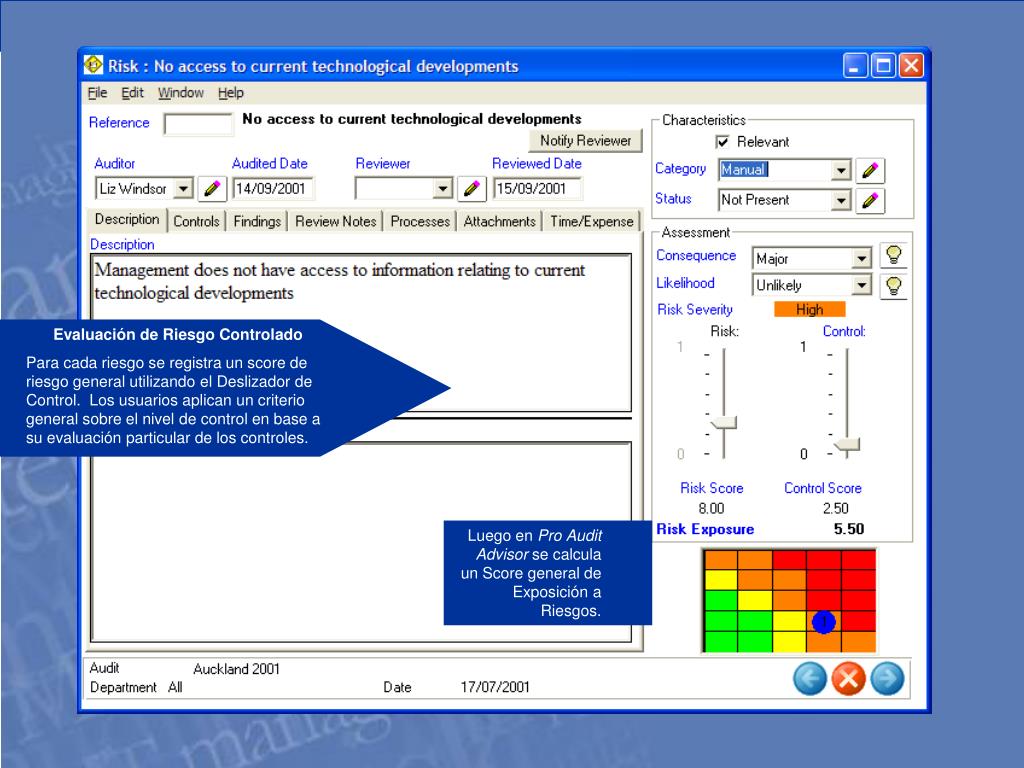
Task: Expand the Status dropdown showing Not Present
Action: (x=841, y=200)
